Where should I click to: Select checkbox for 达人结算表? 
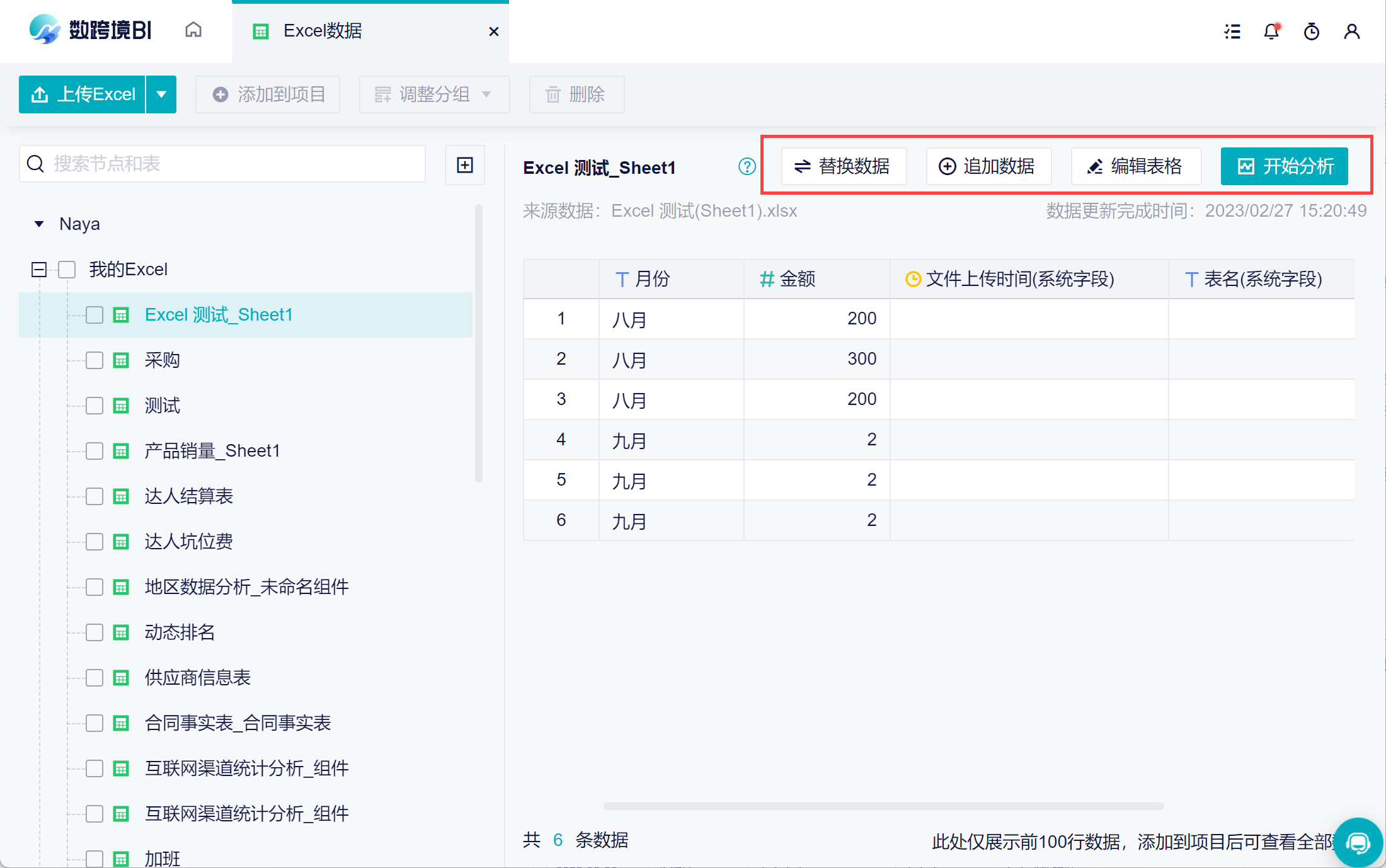94,496
